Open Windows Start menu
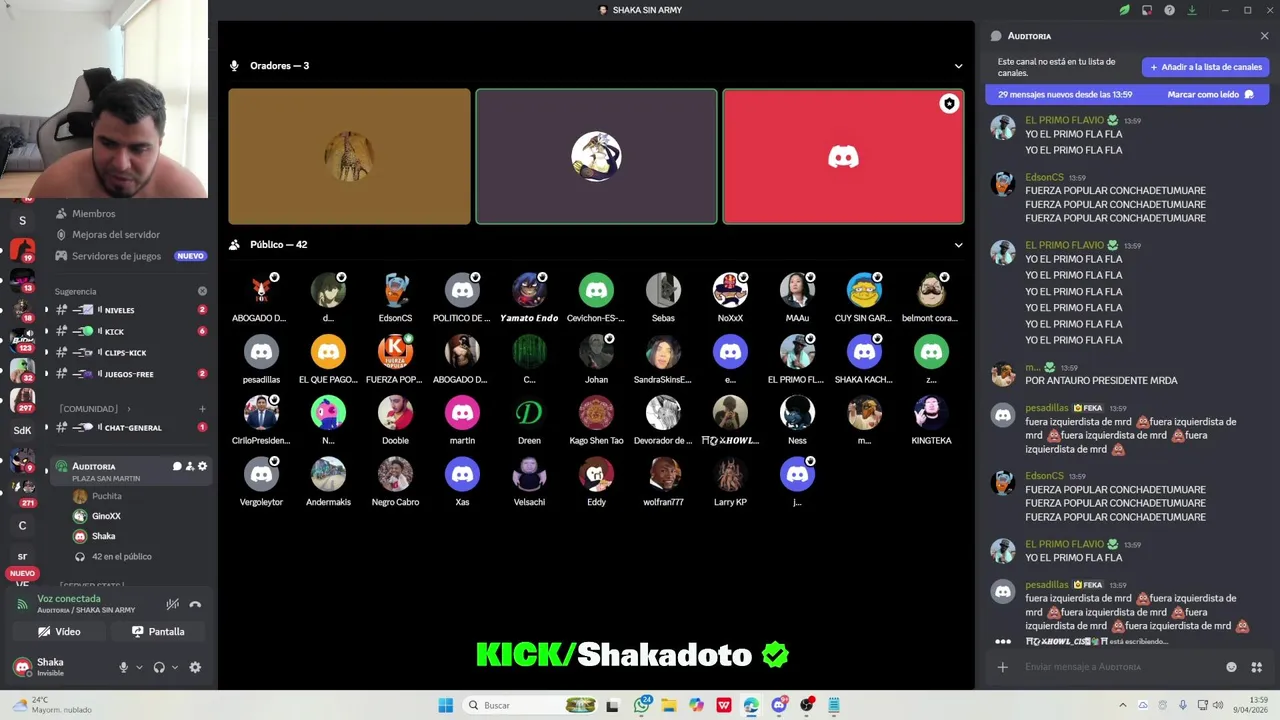The width and height of the screenshot is (1280, 720). click(445, 705)
